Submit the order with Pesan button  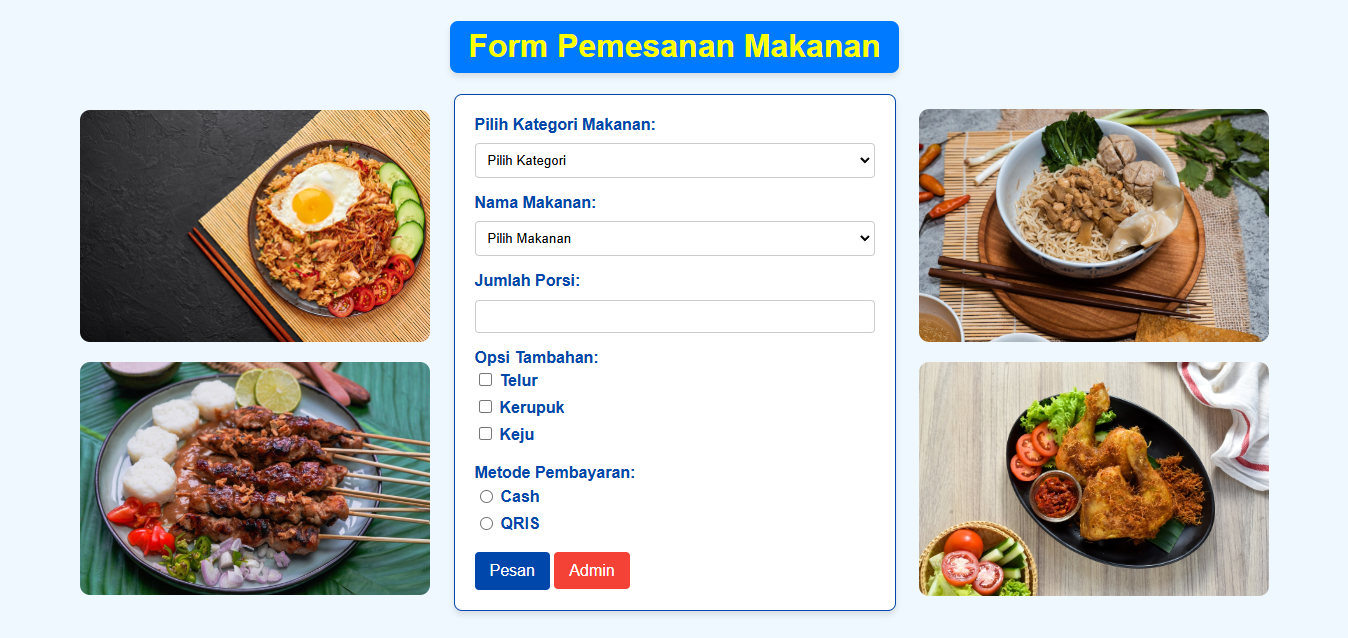[512, 571]
